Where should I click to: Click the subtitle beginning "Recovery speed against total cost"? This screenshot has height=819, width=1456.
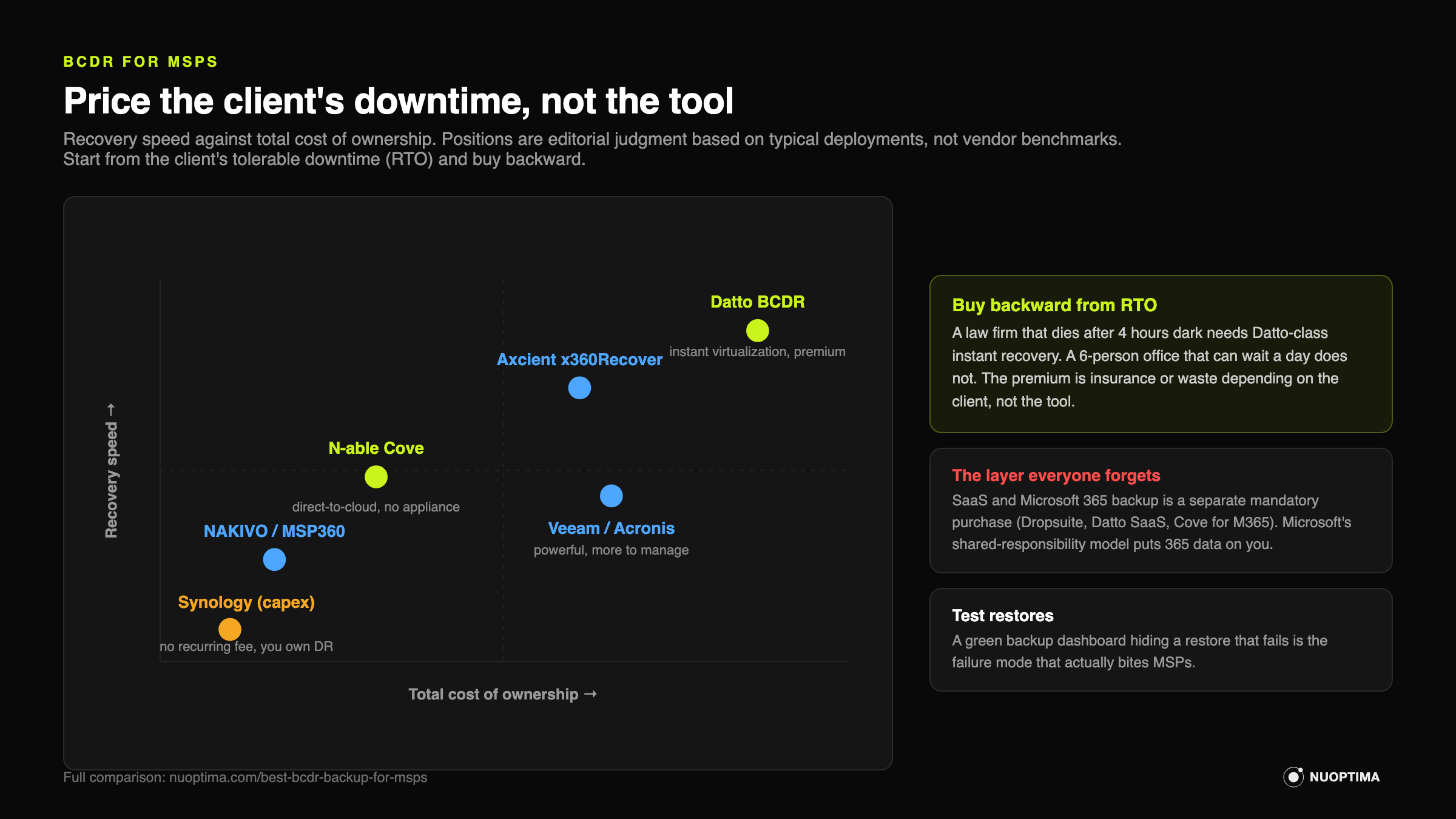(x=592, y=149)
